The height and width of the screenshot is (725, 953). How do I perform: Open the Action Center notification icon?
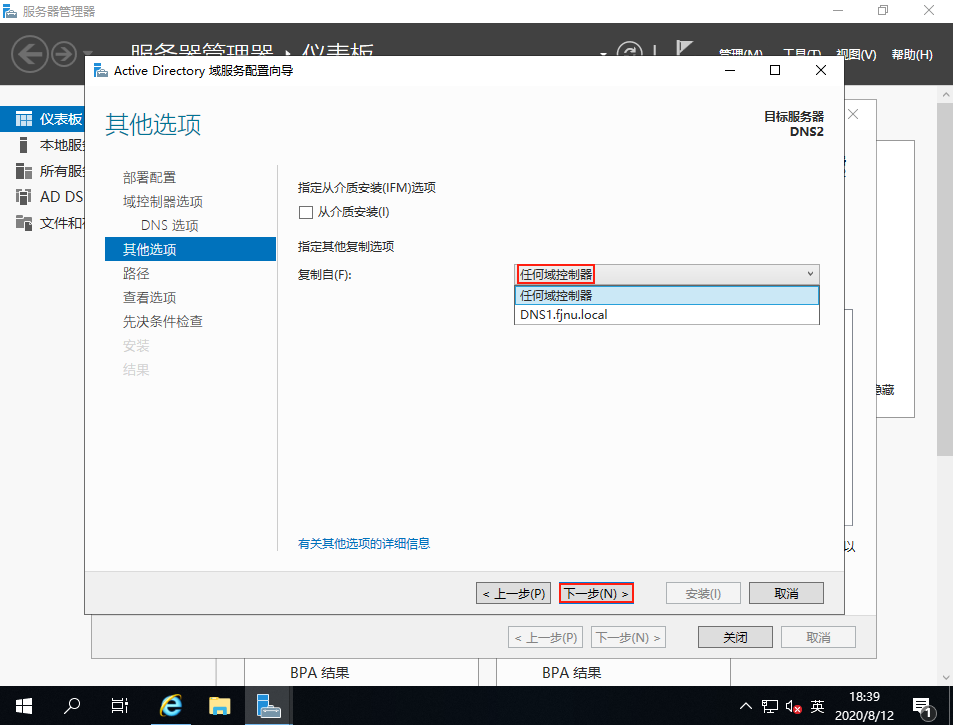[x=923, y=706]
